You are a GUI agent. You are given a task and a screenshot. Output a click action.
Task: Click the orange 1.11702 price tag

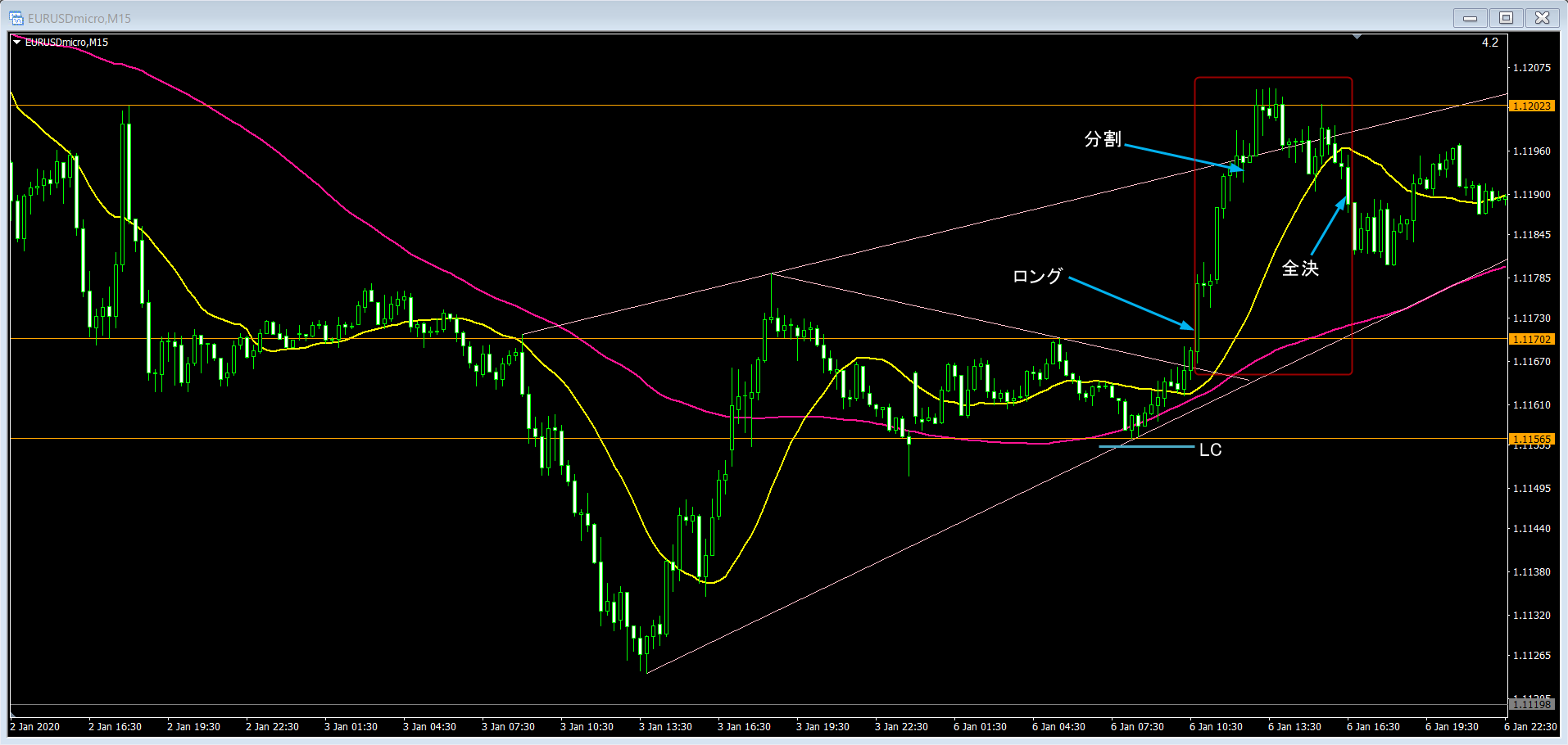point(1531,339)
